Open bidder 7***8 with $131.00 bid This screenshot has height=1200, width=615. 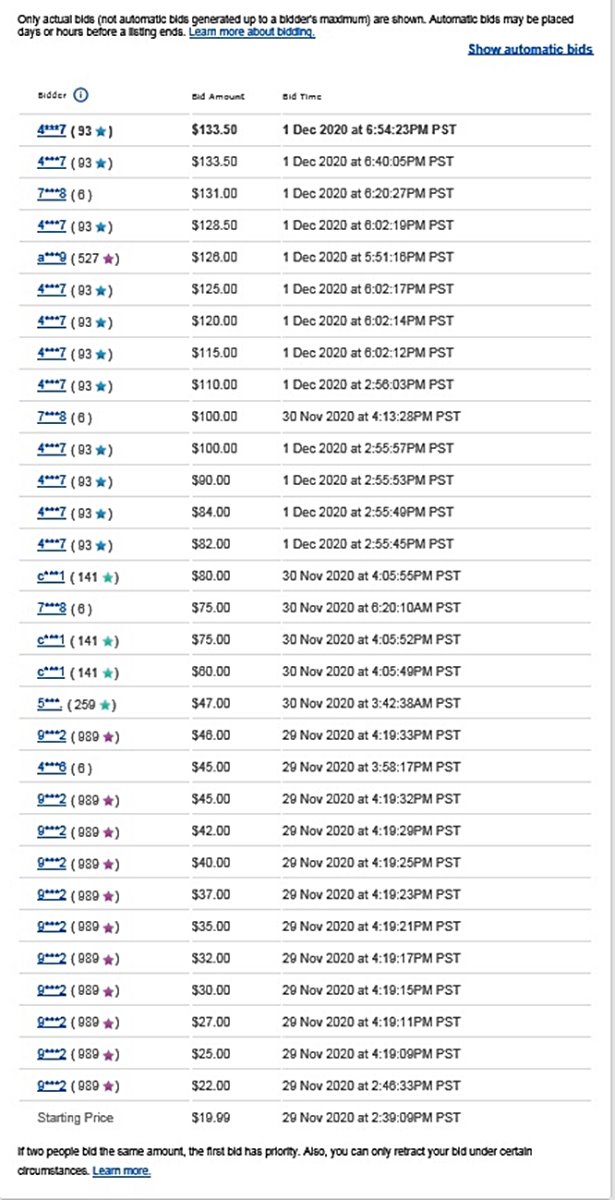[x=50, y=193]
